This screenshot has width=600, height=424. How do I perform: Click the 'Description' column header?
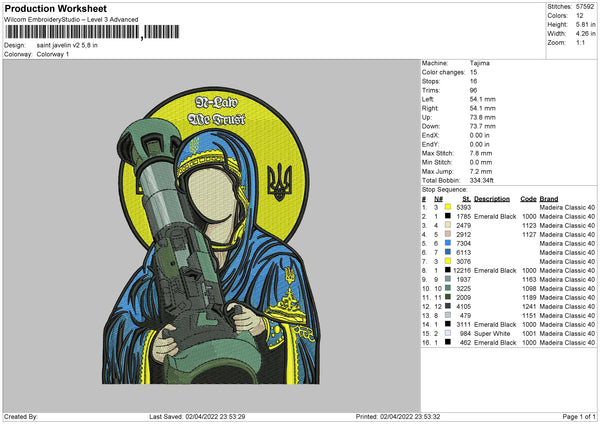pos(492,199)
